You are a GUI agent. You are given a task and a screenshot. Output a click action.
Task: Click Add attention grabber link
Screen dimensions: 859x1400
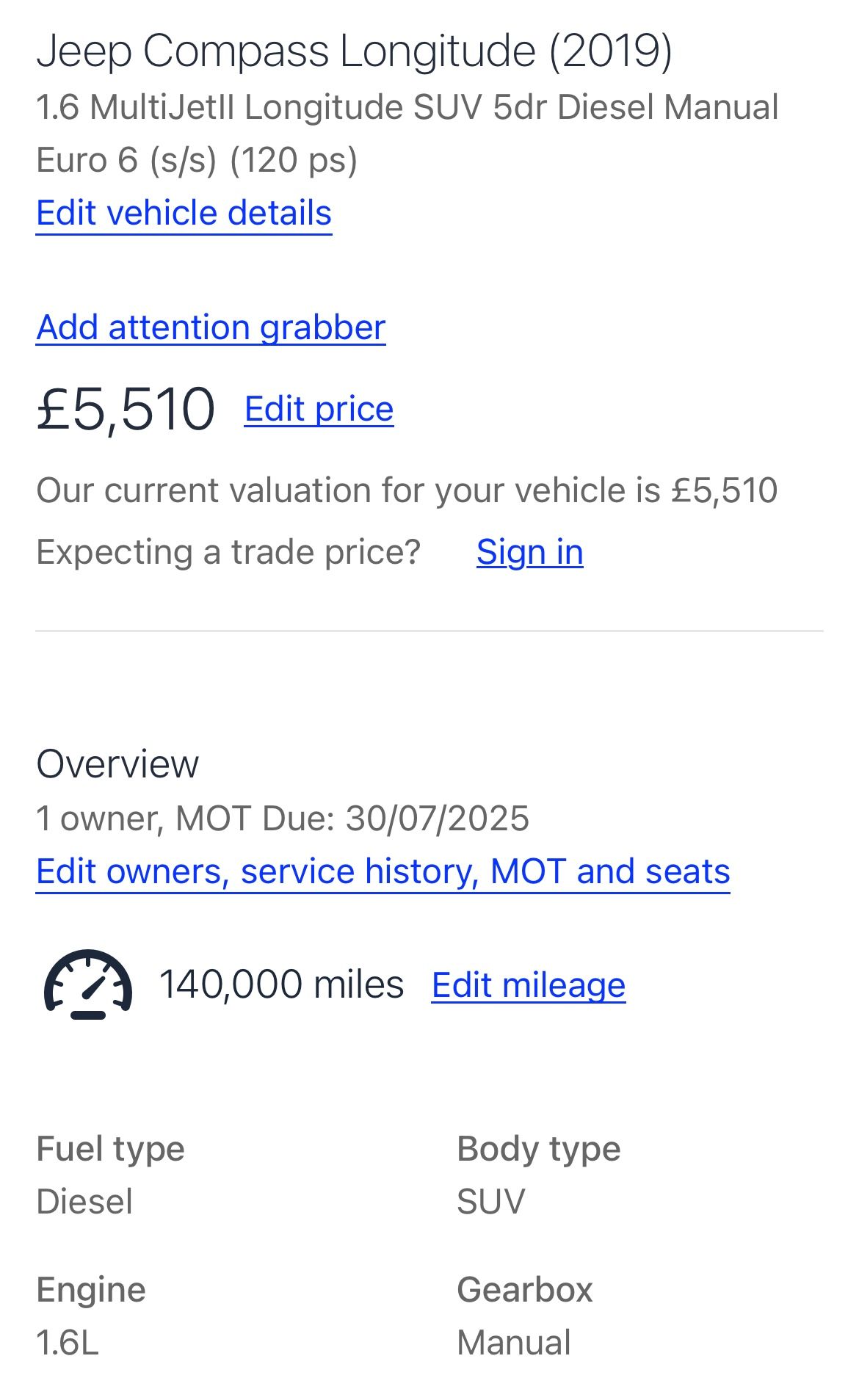[x=211, y=327]
